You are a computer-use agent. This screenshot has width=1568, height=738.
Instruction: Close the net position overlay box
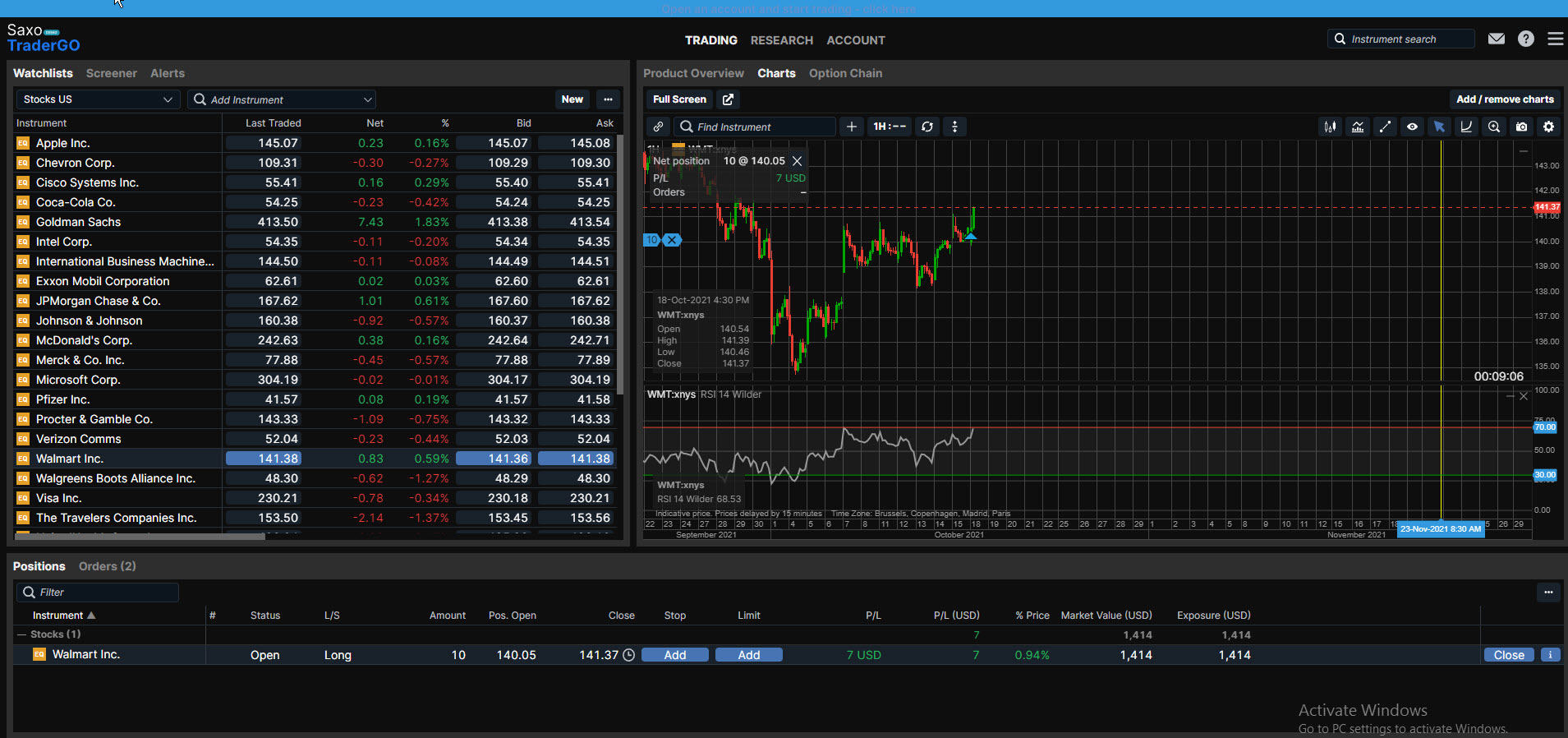797,161
